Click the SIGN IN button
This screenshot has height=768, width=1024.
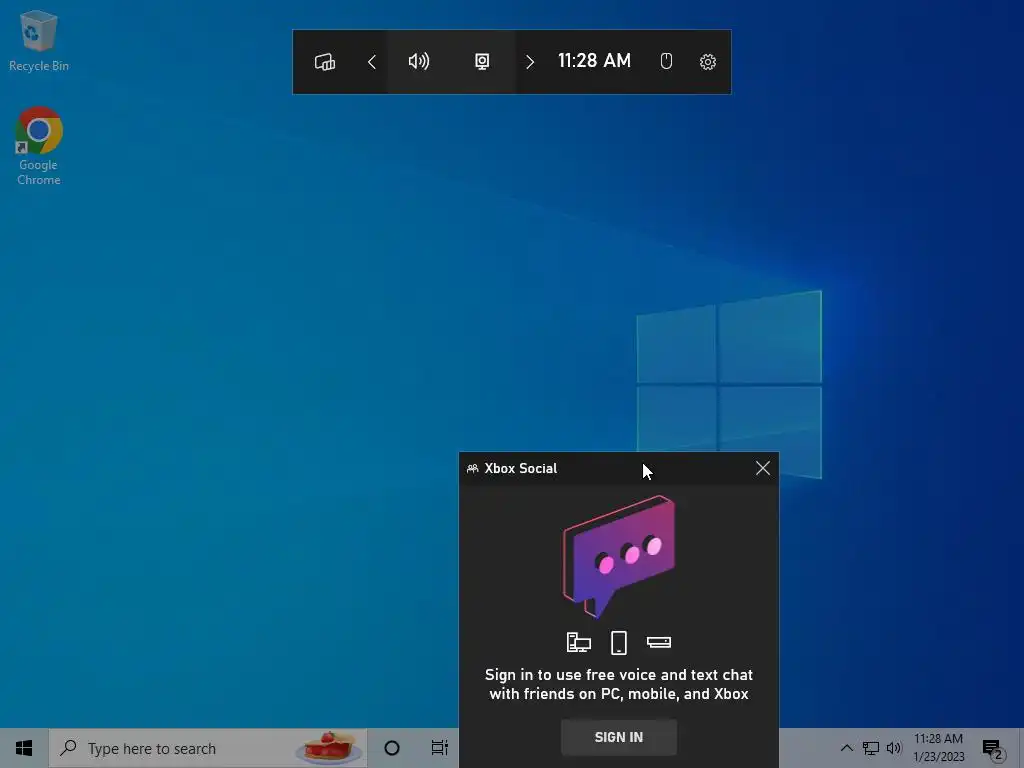point(618,737)
